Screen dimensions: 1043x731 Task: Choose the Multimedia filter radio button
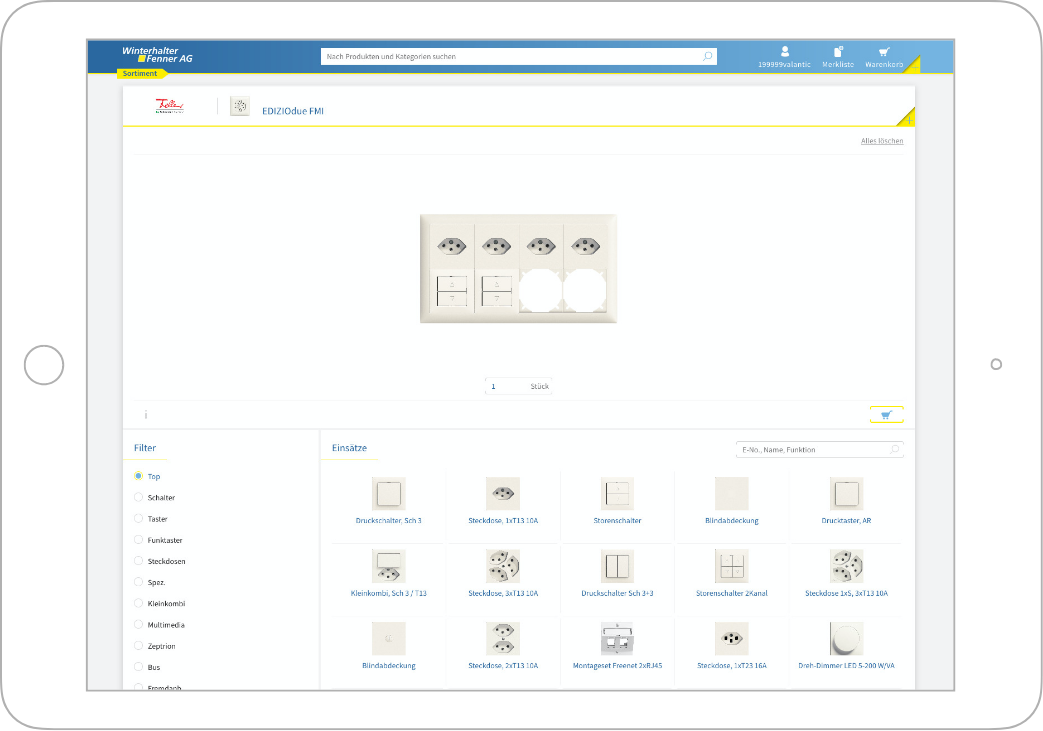click(x=139, y=625)
